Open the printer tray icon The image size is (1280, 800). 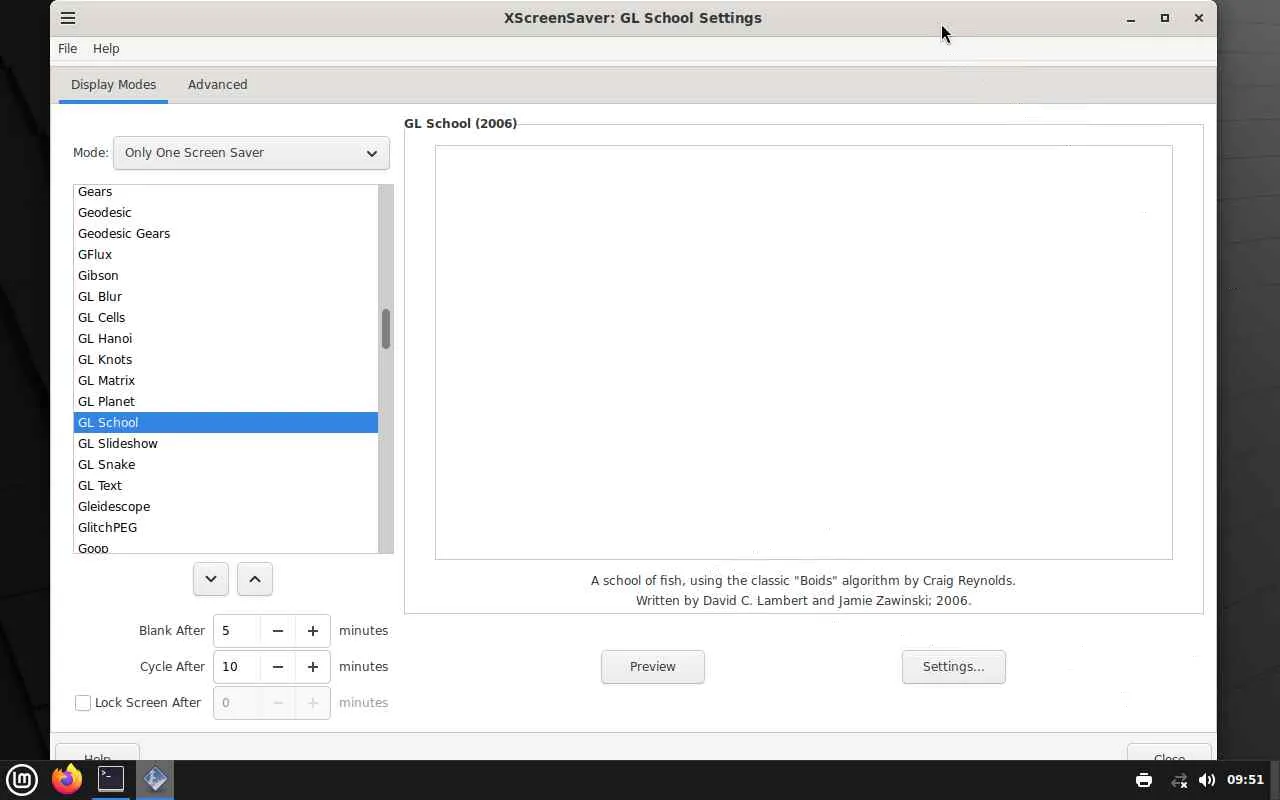pos(1144,780)
